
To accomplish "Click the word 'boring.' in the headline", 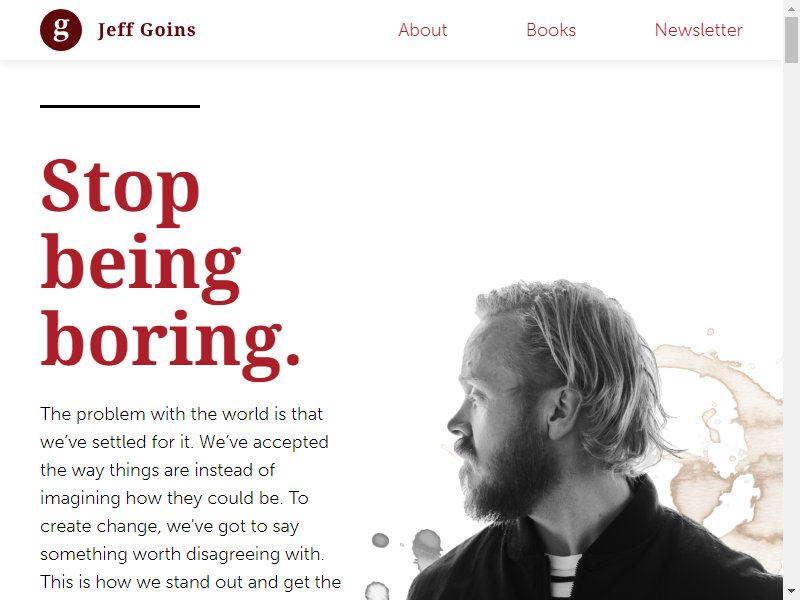I will tap(170, 343).
